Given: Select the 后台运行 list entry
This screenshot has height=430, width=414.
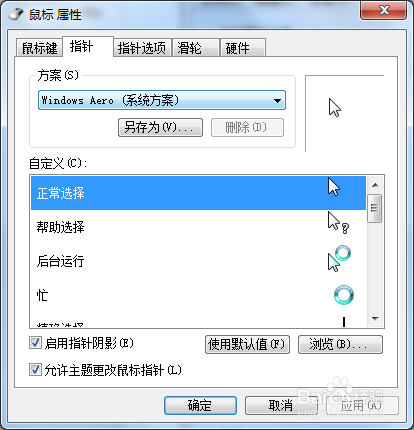Looking at the screenshot, I should click(x=198, y=261).
